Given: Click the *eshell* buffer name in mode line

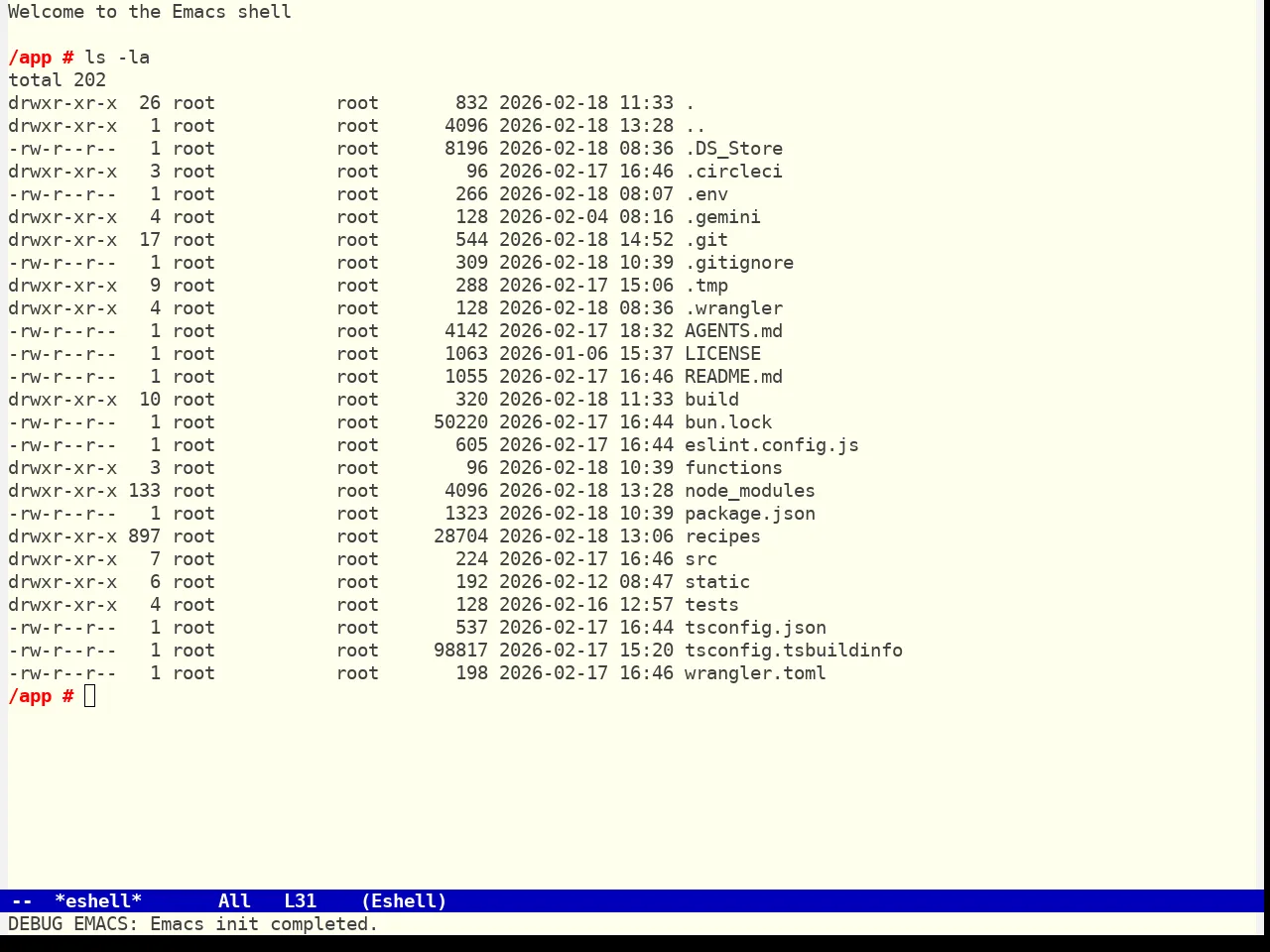Looking at the screenshot, I should pyautogui.click(x=98, y=901).
